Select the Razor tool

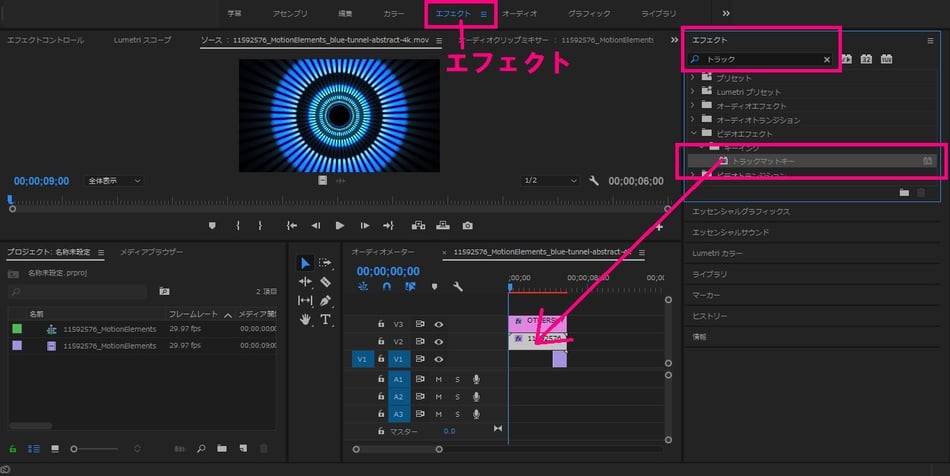(x=326, y=282)
